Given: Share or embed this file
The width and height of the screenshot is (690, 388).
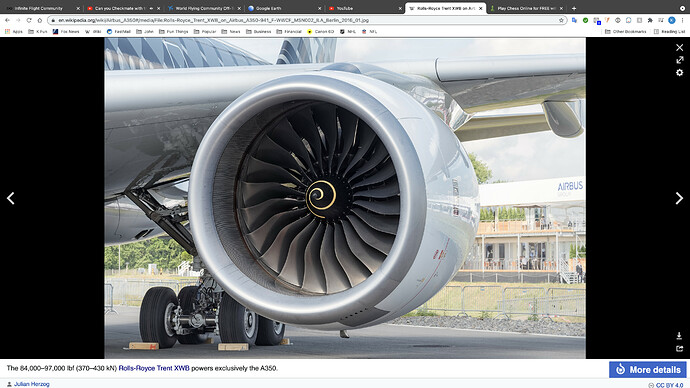Looking at the screenshot, I should [x=679, y=348].
